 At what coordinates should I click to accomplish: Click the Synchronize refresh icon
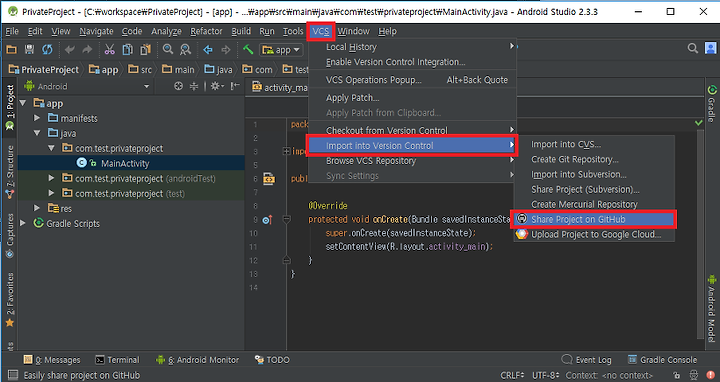47,49
